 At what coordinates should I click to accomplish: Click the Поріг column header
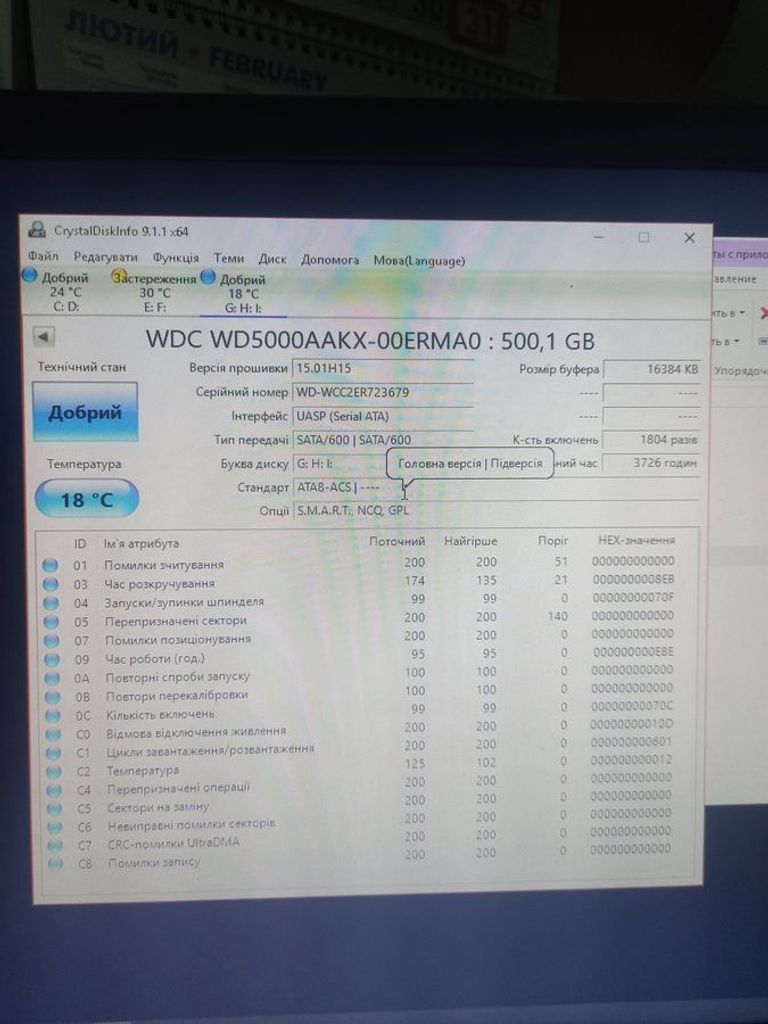[x=552, y=541]
